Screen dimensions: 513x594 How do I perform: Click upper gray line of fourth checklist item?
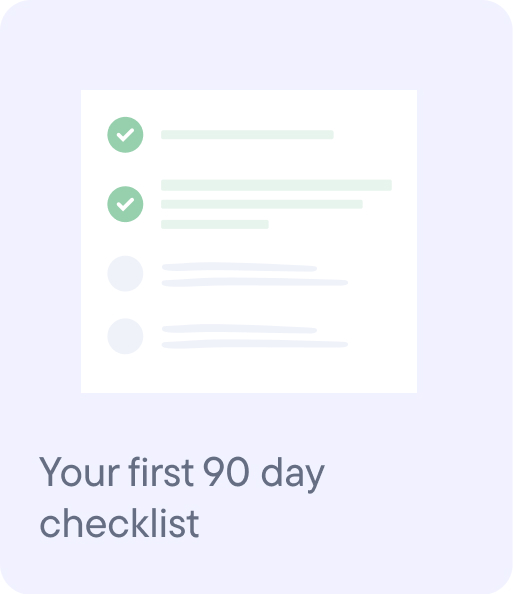coord(239,329)
